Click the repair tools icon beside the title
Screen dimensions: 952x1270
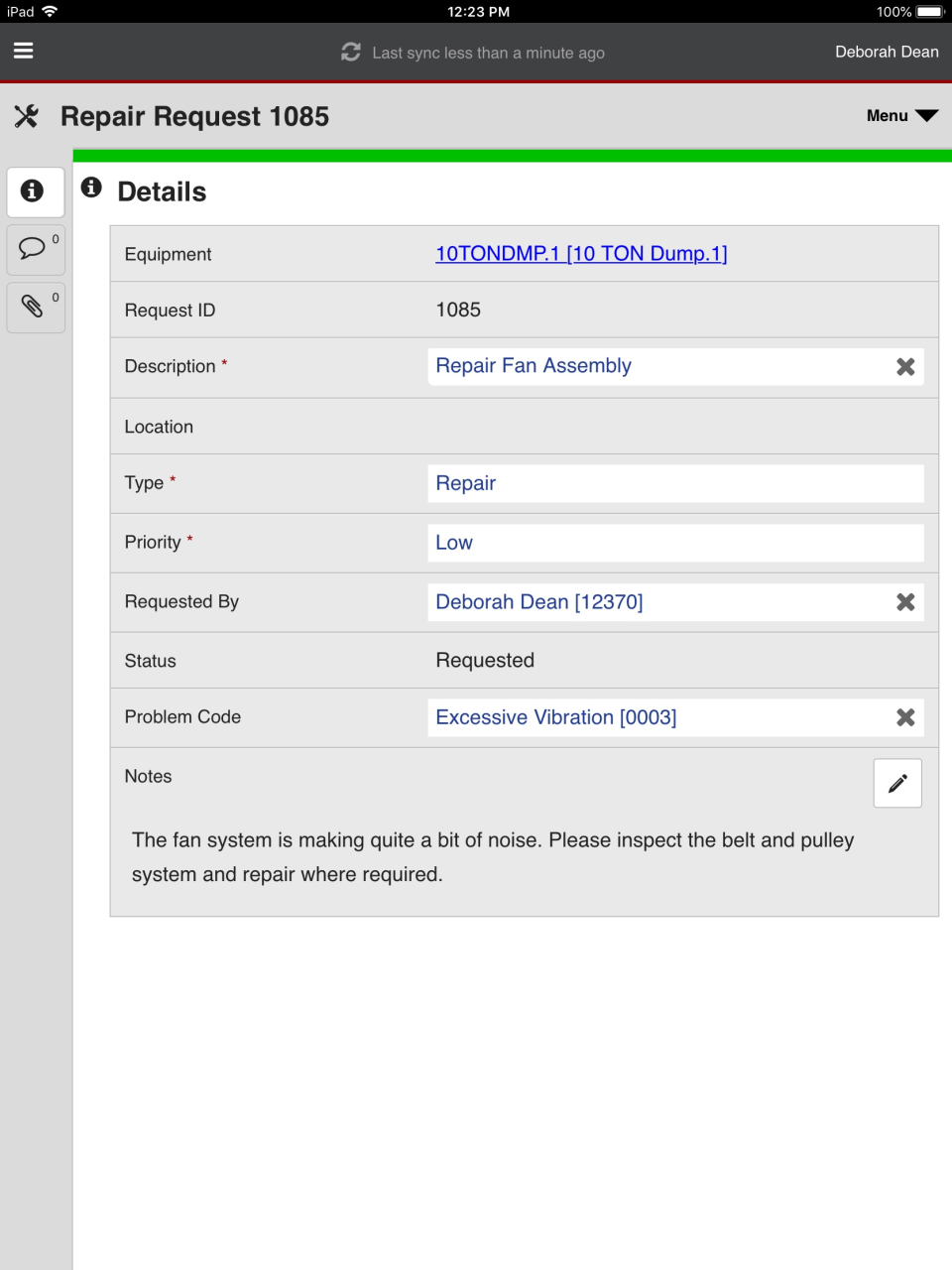(27, 116)
